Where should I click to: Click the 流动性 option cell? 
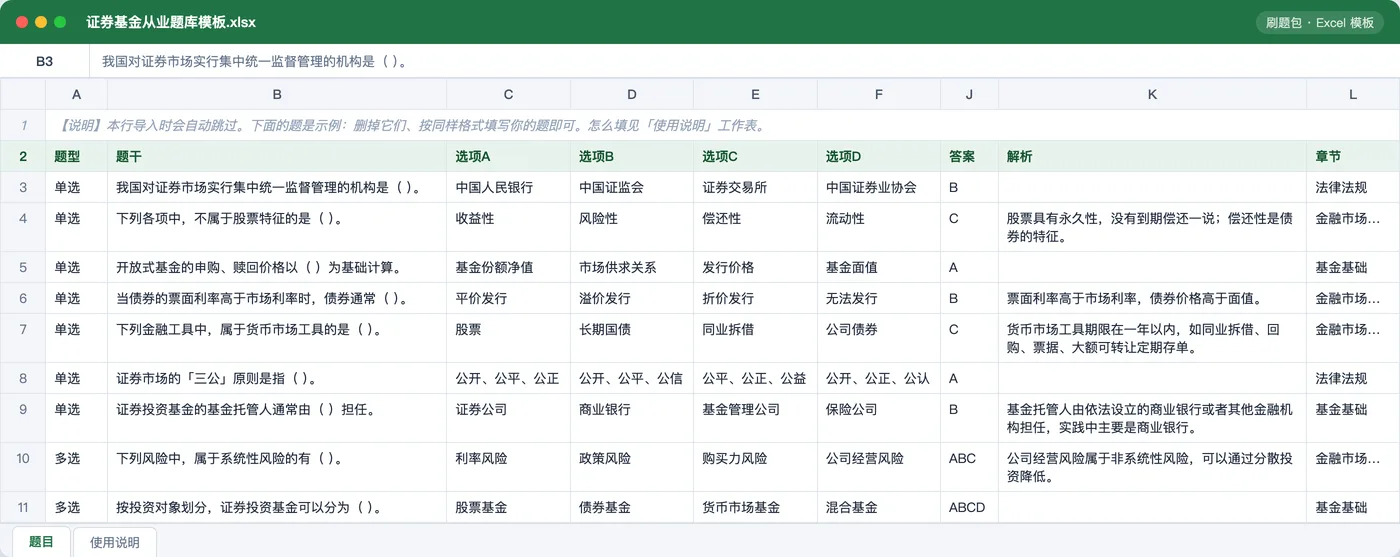[x=879, y=227]
